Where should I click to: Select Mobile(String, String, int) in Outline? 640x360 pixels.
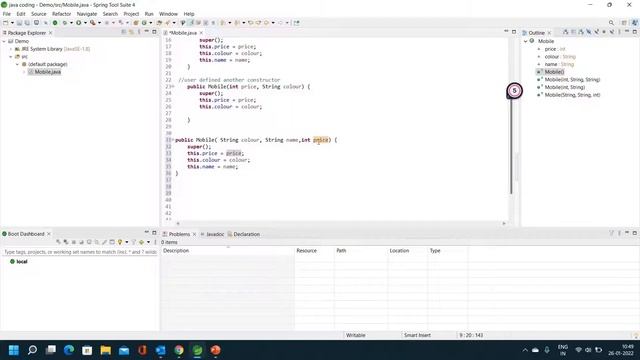[x=569, y=95]
